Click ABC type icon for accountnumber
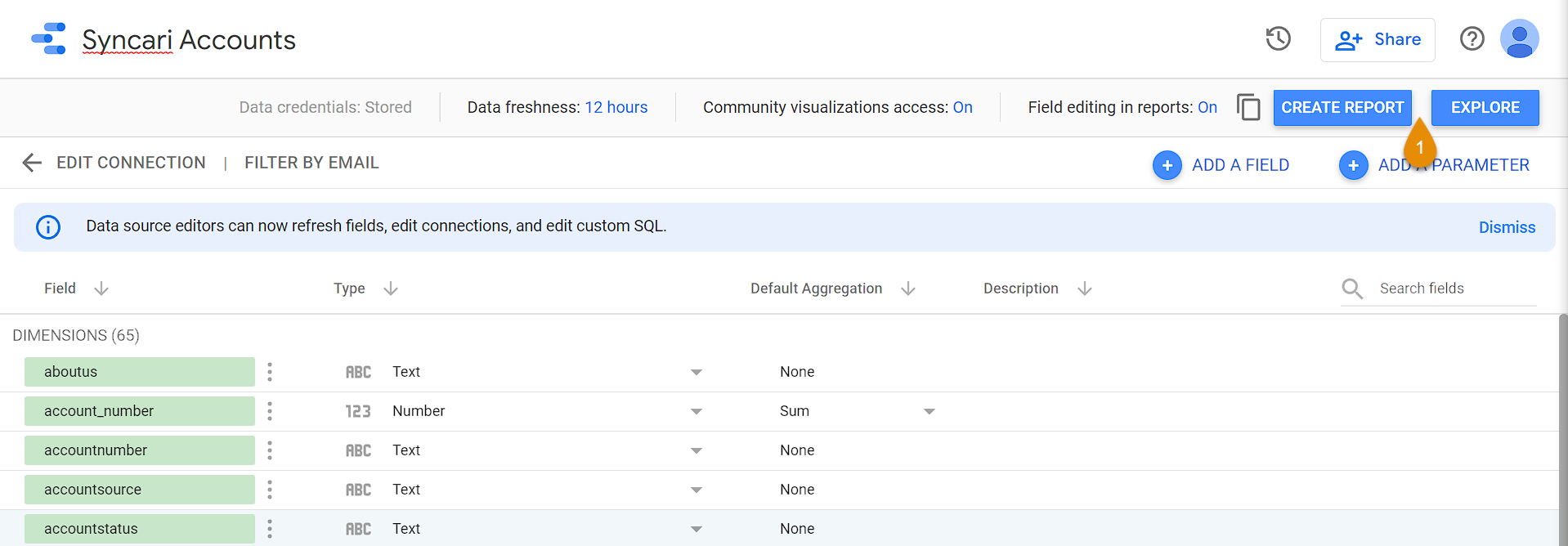The width and height of the screenshot is (1568, 546). pyautogui.click(x=358, y=450)
